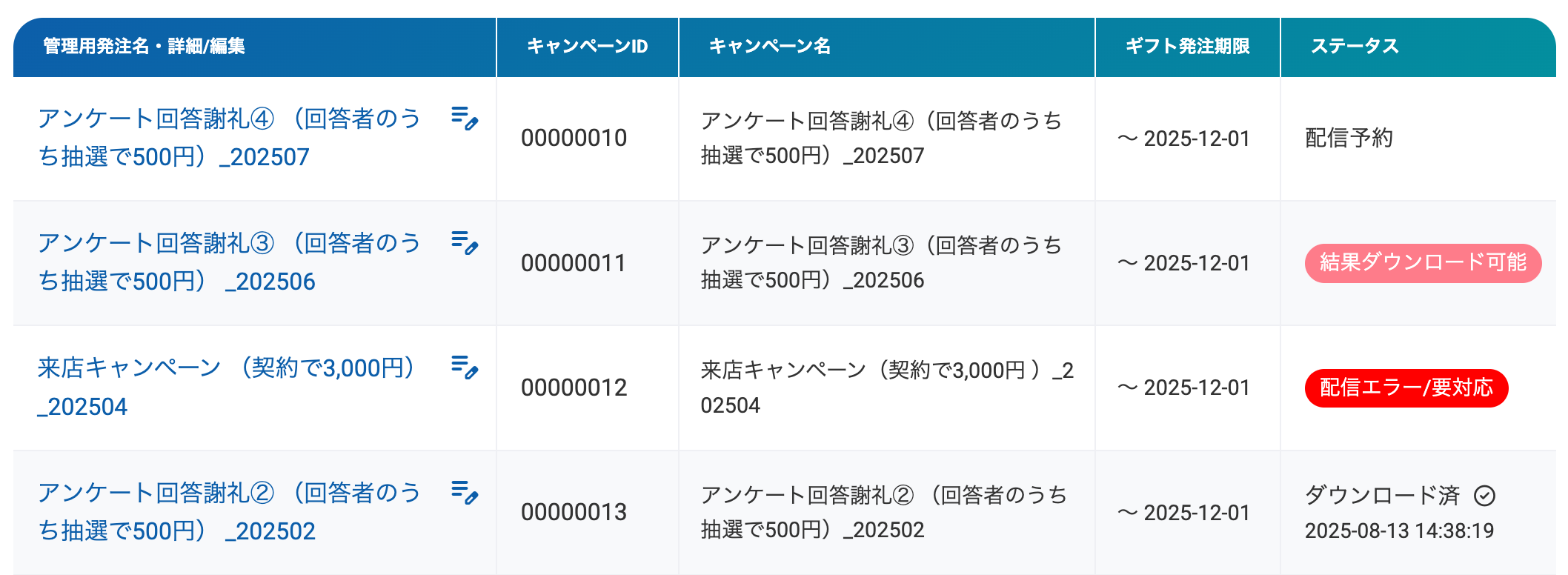Click the ギフト発注期限 column header

click(x=1188, y=47)
